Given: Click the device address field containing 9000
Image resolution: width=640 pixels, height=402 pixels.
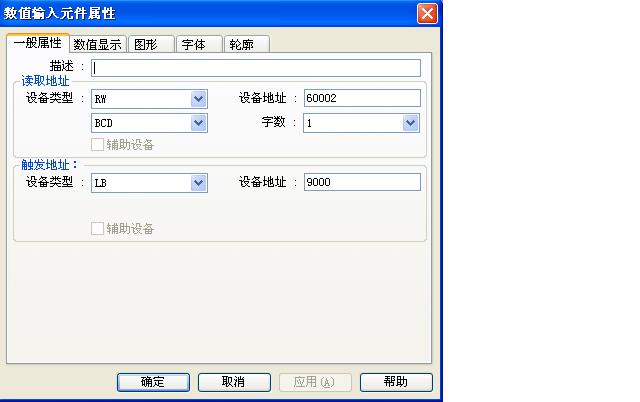Looking at the screenshot, I should (x=361, y=182).
